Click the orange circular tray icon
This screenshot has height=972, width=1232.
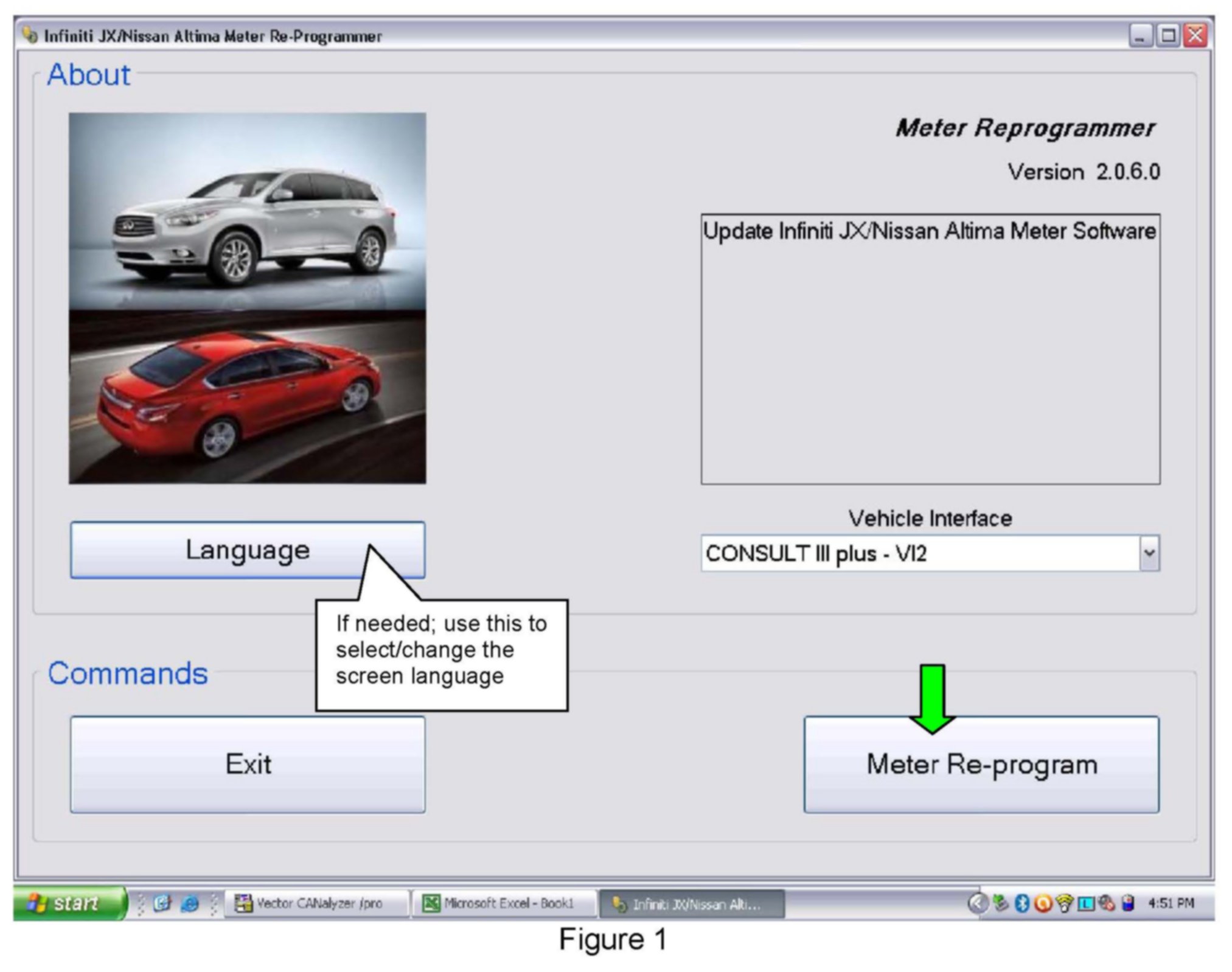click(x=1043, y=903)
